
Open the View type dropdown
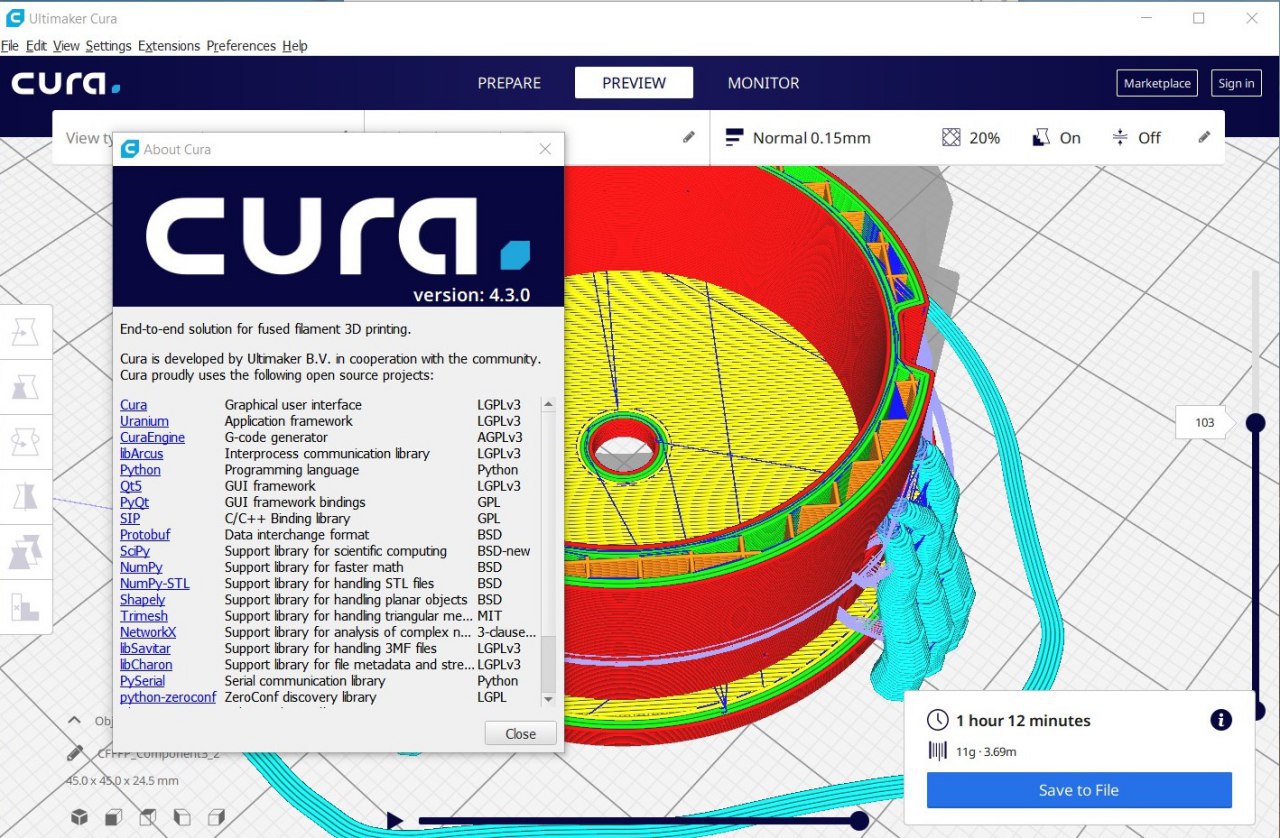pyautogui.click(x=208, y=138)
